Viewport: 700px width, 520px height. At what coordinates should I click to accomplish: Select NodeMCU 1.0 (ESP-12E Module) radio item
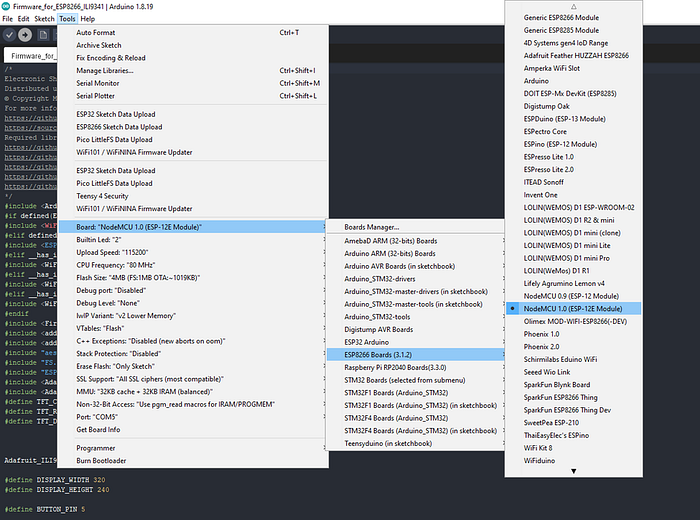point(574,308)
